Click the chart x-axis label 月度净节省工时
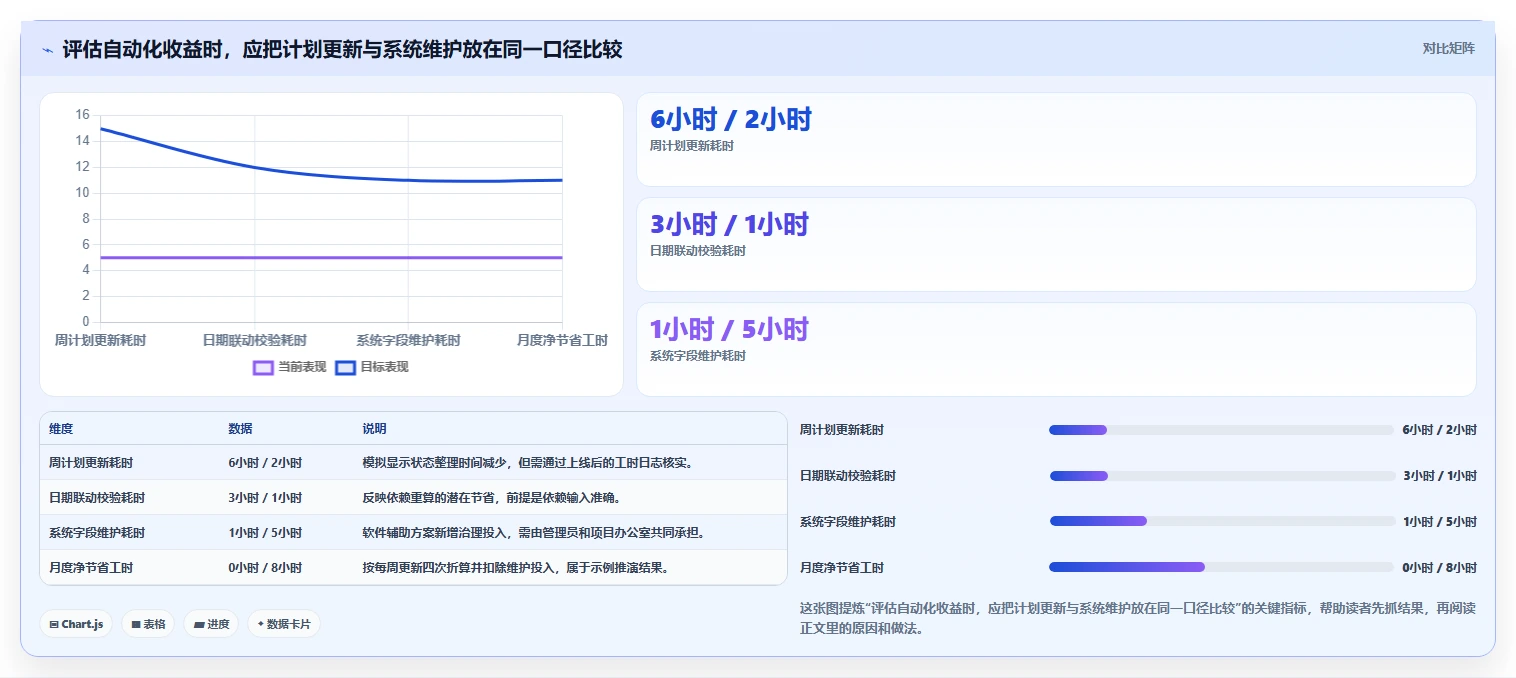This screenshot has height=678, width=1516. pos(562,341)
